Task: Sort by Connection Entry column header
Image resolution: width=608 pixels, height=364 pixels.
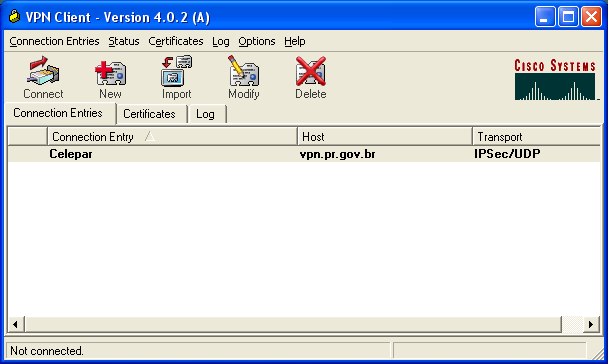Action: 172,137
